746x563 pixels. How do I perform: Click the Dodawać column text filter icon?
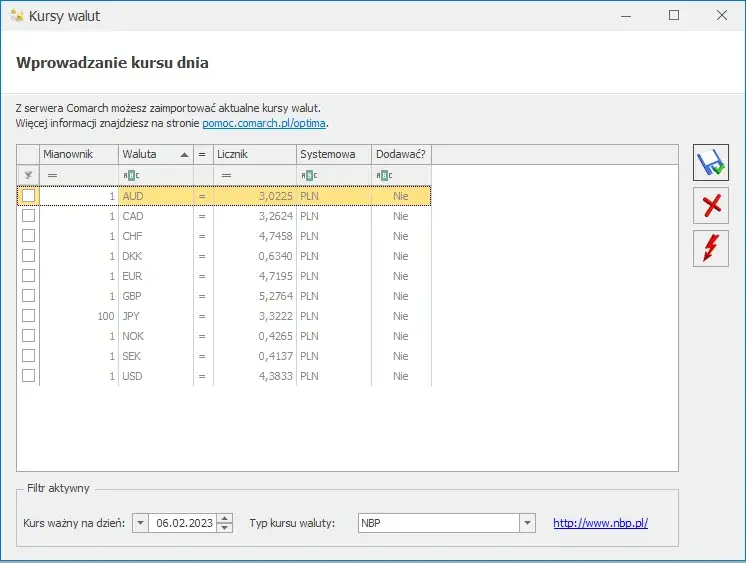pyautogui.click(x=384, y=176)
